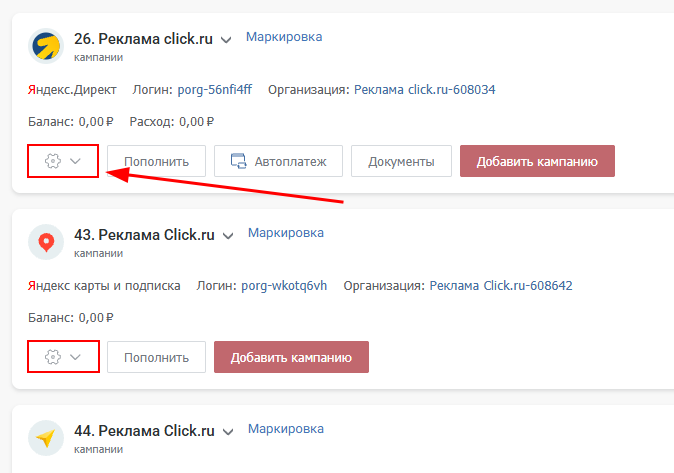Click Пополнить button for account 26

pyautogui.click(x=156, y=161)
